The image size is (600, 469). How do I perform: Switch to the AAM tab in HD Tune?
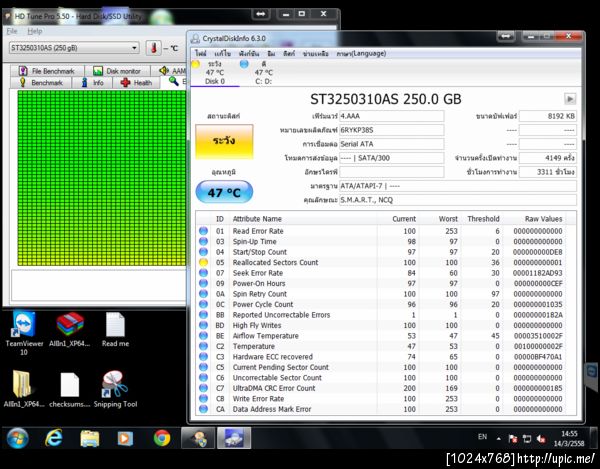(x=172, y=71)
